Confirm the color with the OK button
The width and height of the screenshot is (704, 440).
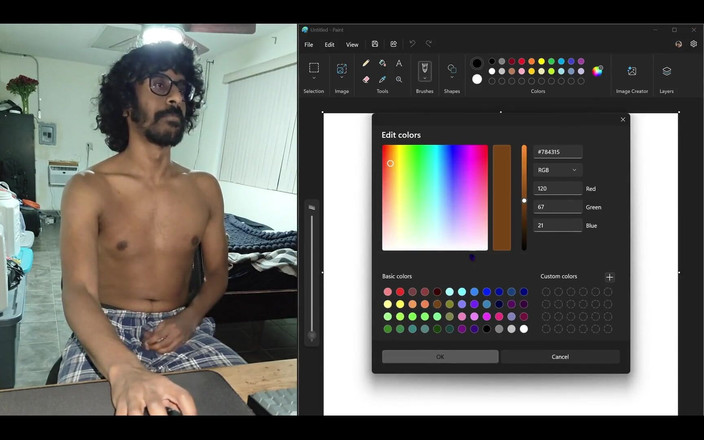[440, 356]
